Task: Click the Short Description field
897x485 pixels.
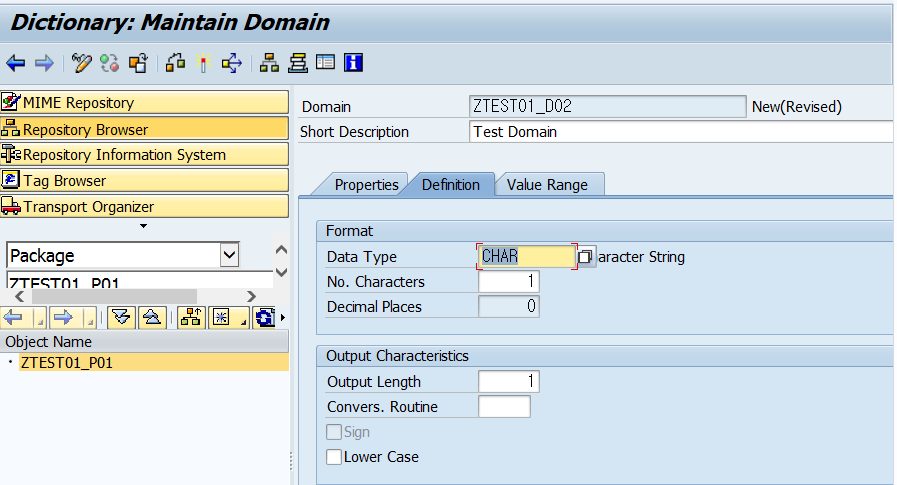Action: (x=681, y=132)
